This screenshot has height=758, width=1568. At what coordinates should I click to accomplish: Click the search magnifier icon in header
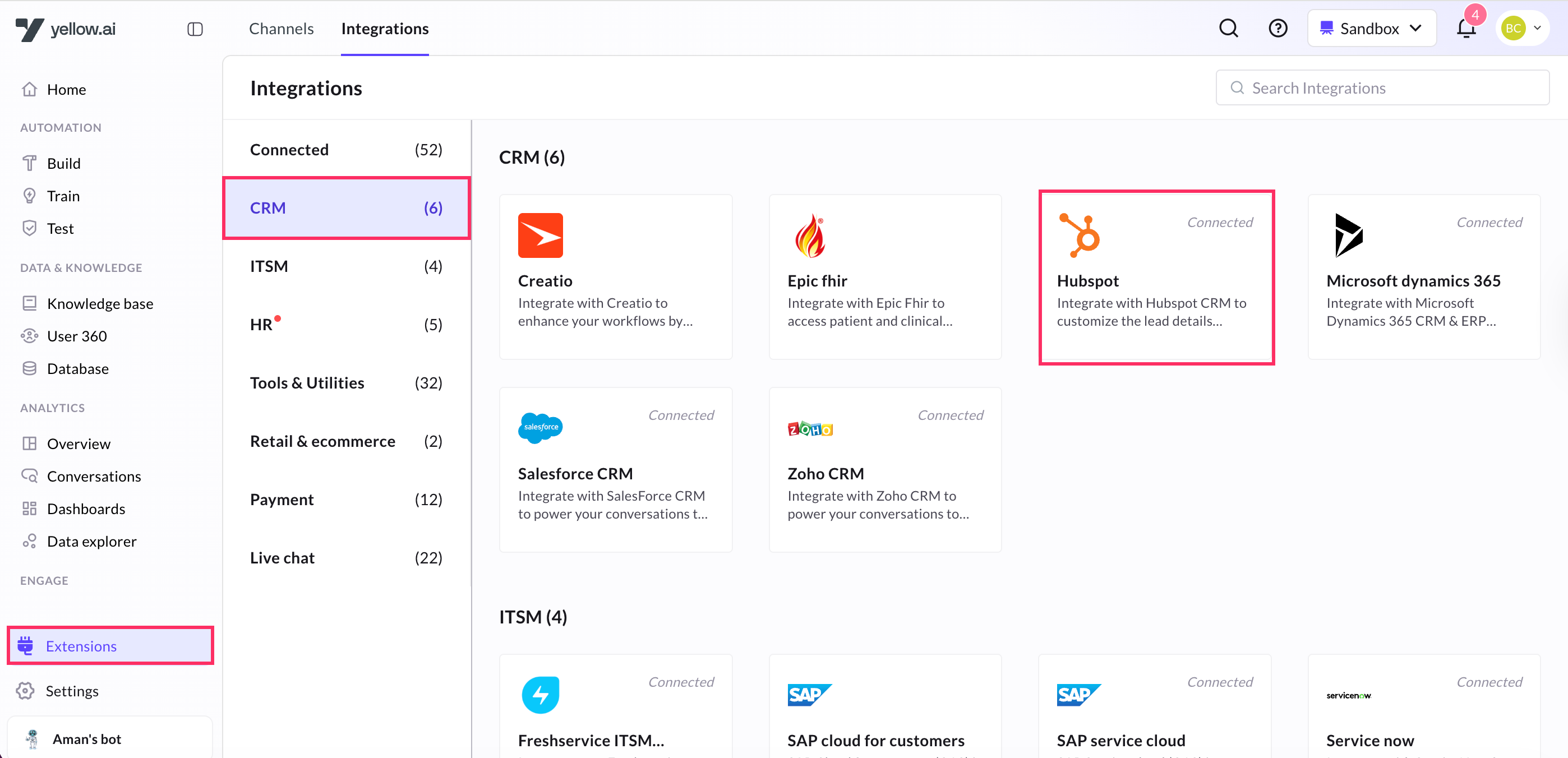tap(1228, 28)
